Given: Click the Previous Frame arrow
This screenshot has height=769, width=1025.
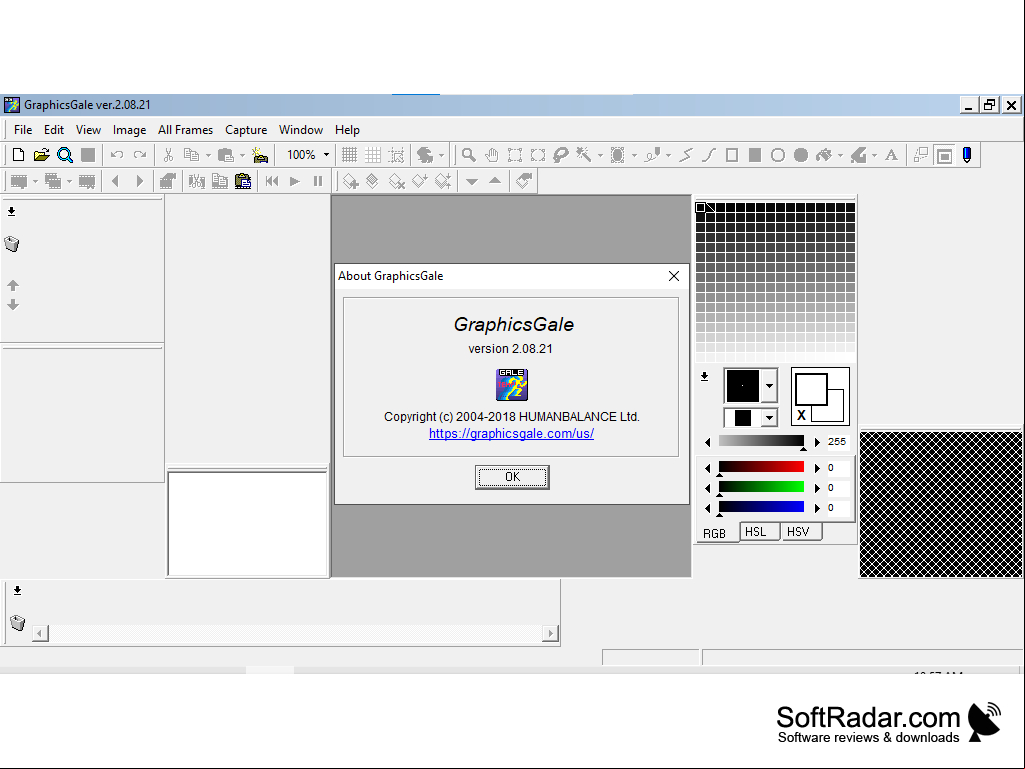Looking at the screenshot, I should coord(116,181).
